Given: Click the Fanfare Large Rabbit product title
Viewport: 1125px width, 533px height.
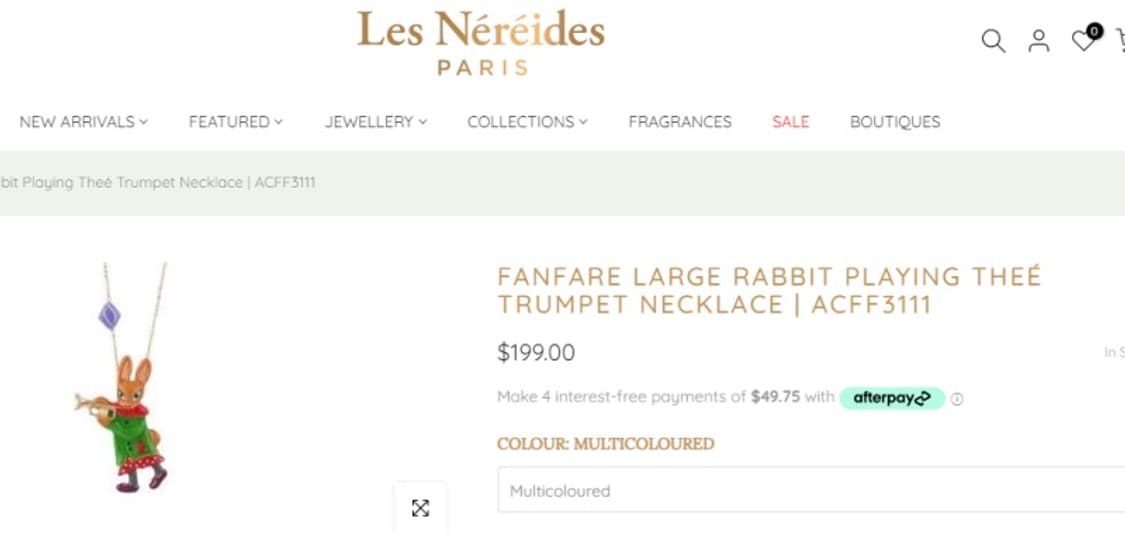Looking at the screenshot, I should tap(769, 290).
